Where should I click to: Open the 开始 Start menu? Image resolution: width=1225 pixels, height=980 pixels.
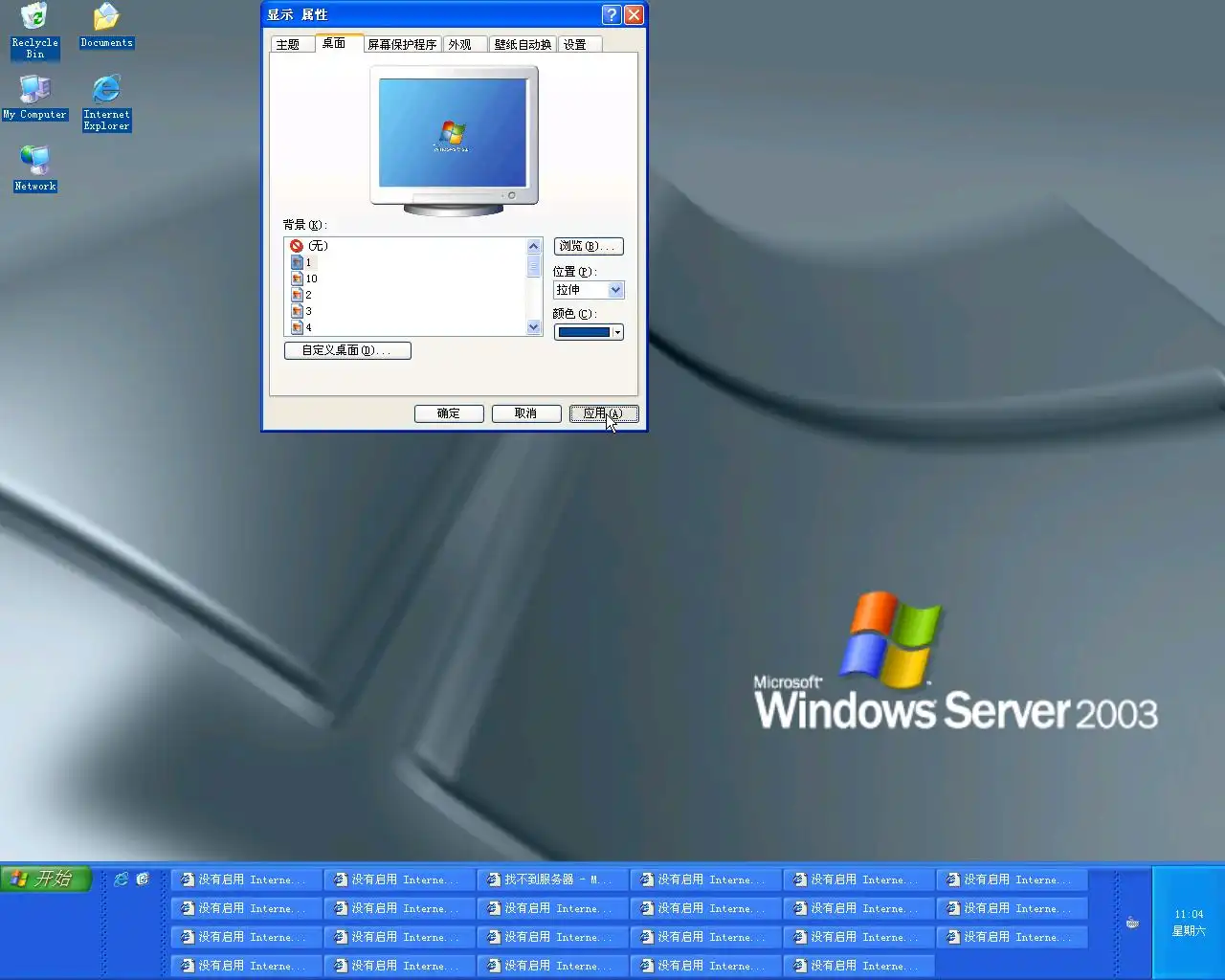tap(45, 879)
